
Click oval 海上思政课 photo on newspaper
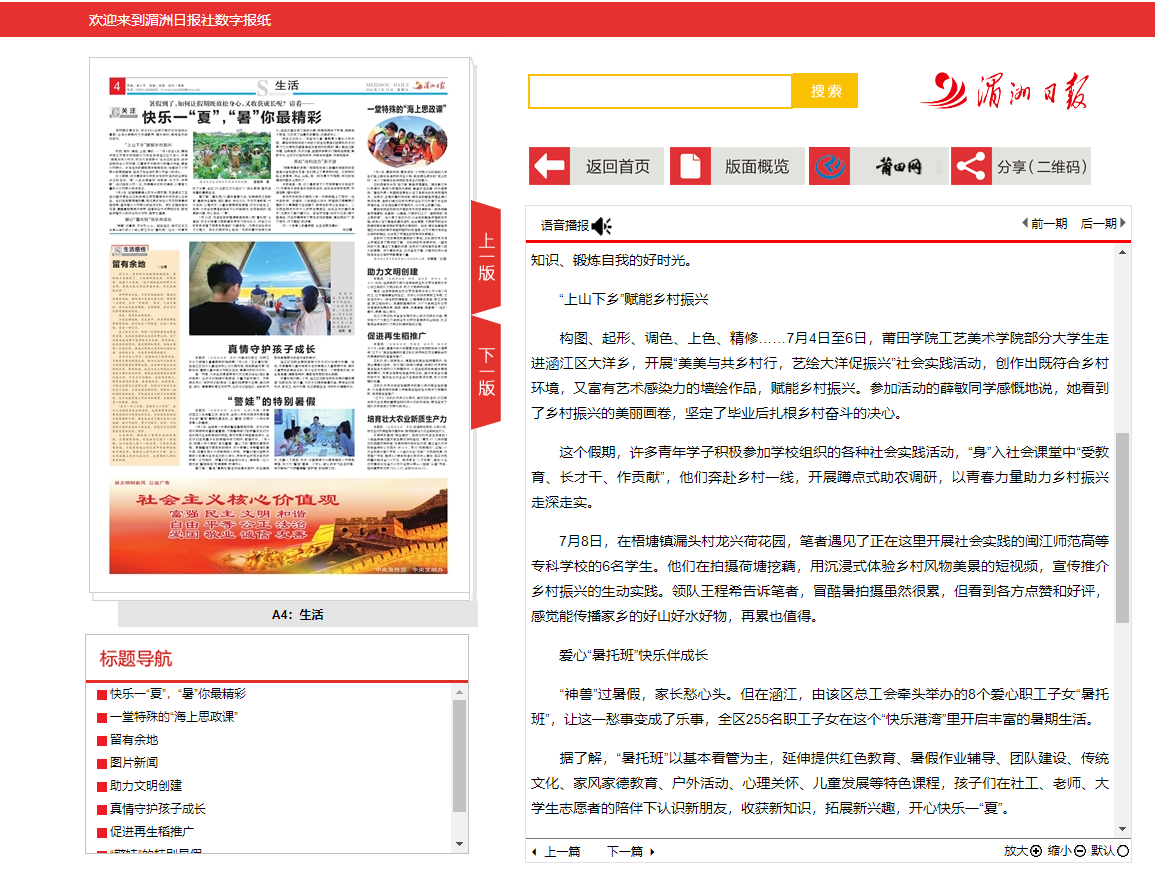(407, 140)
